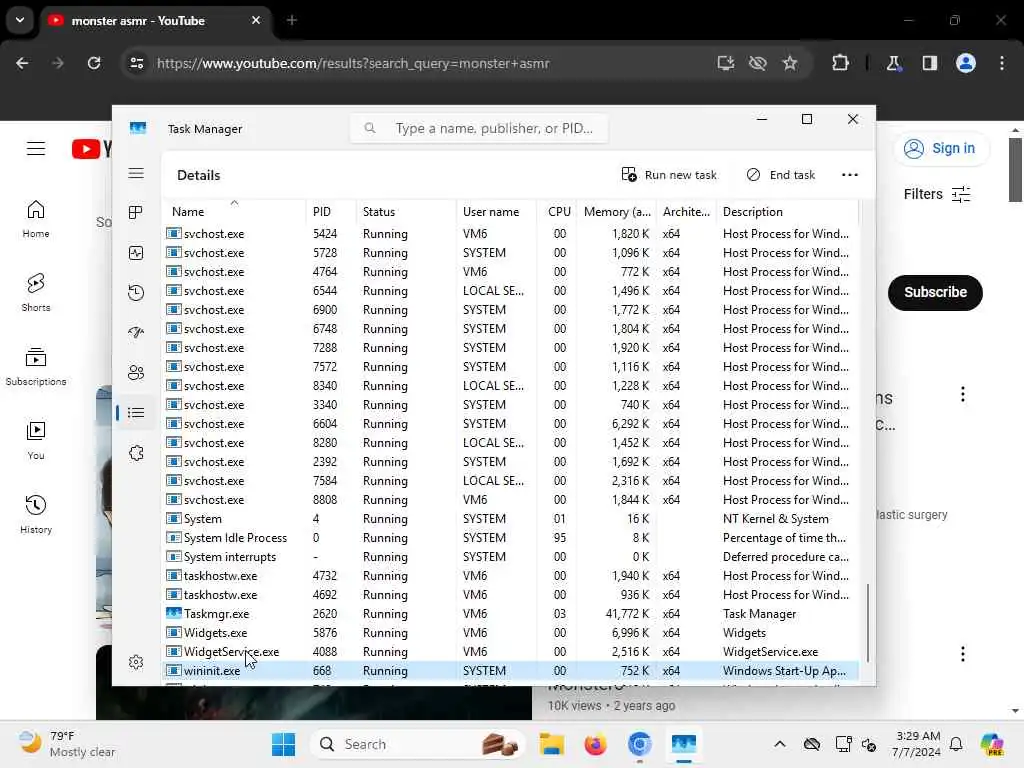The image size is (1024, 768).
Task: Open new browser tab
Action: coord(292,21)
